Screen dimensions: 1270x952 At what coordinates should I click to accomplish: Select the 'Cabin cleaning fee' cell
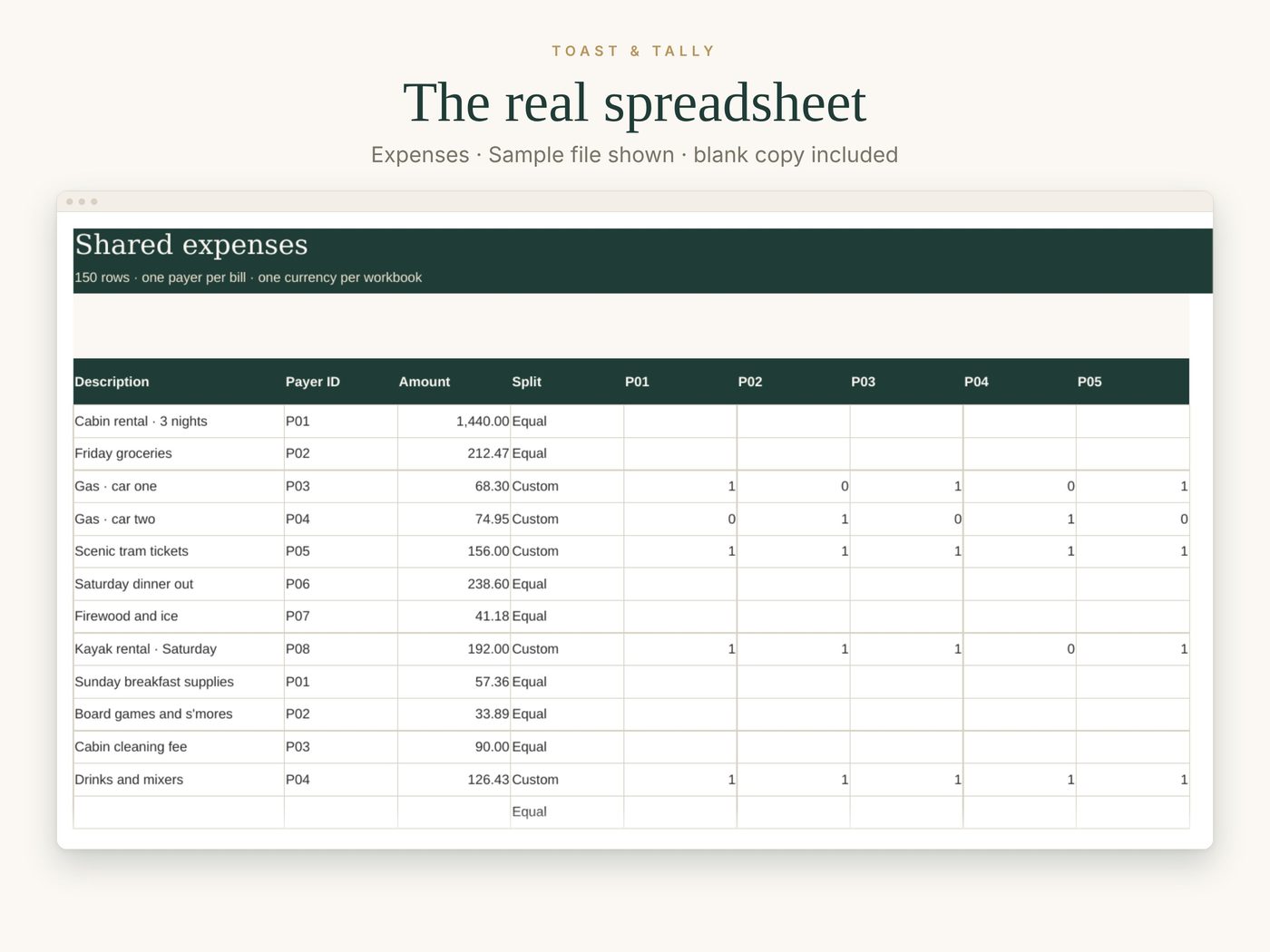pos(179,748)
